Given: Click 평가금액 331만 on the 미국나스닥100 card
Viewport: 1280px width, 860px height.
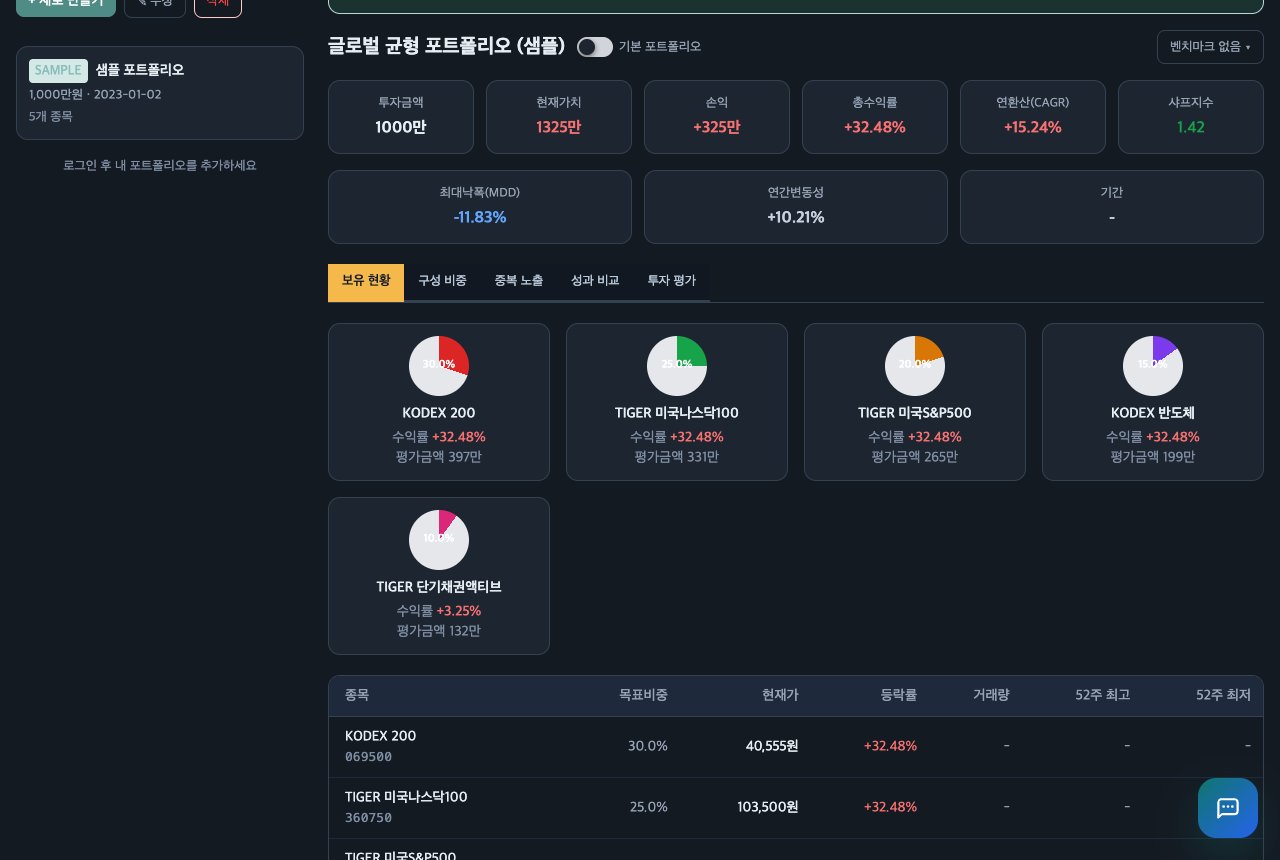Looking at the screenshot, I should 677,457.
